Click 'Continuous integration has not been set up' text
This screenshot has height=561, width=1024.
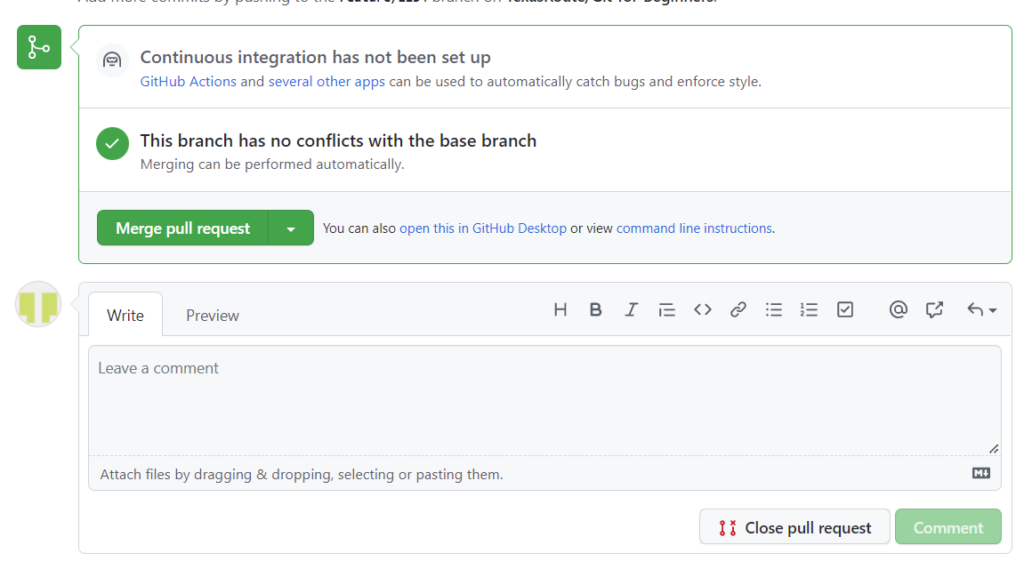(x=315, y=57)
